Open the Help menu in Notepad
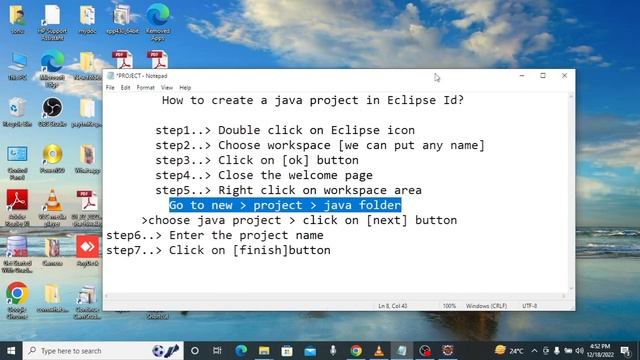This screenshot has width=640, height=360. [x=185, y=88]
